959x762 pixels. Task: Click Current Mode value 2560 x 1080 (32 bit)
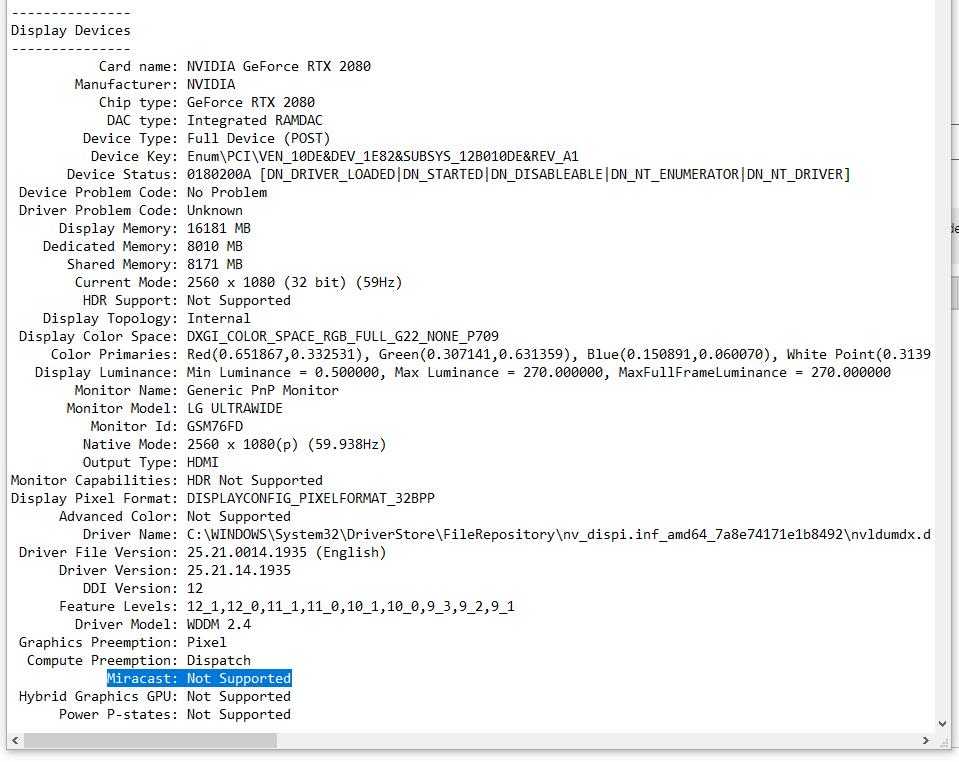tap(267, 283)
